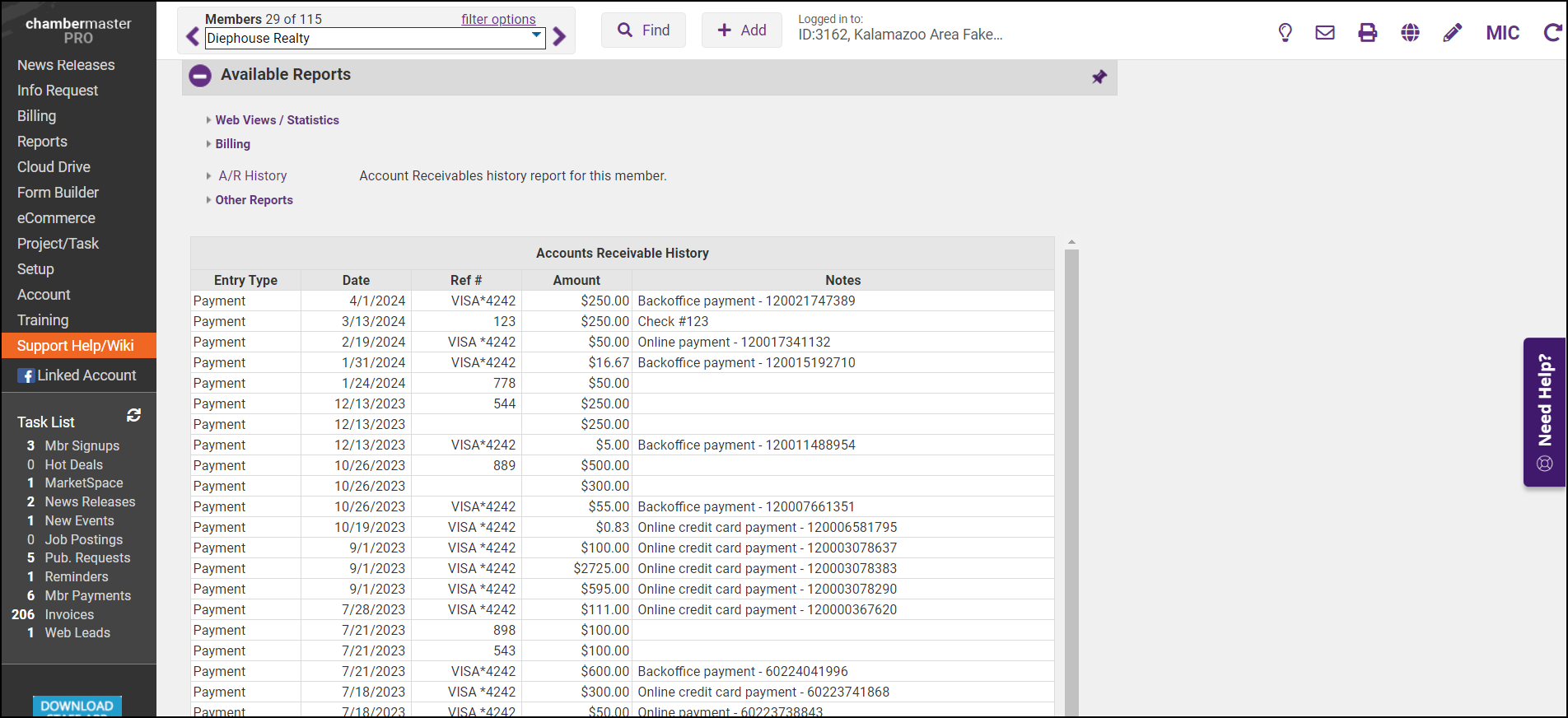Image resolution: width=1568 pixels, height=718 pixels.
Task: Expand the Other Reports group
Action: coord(254,200)
